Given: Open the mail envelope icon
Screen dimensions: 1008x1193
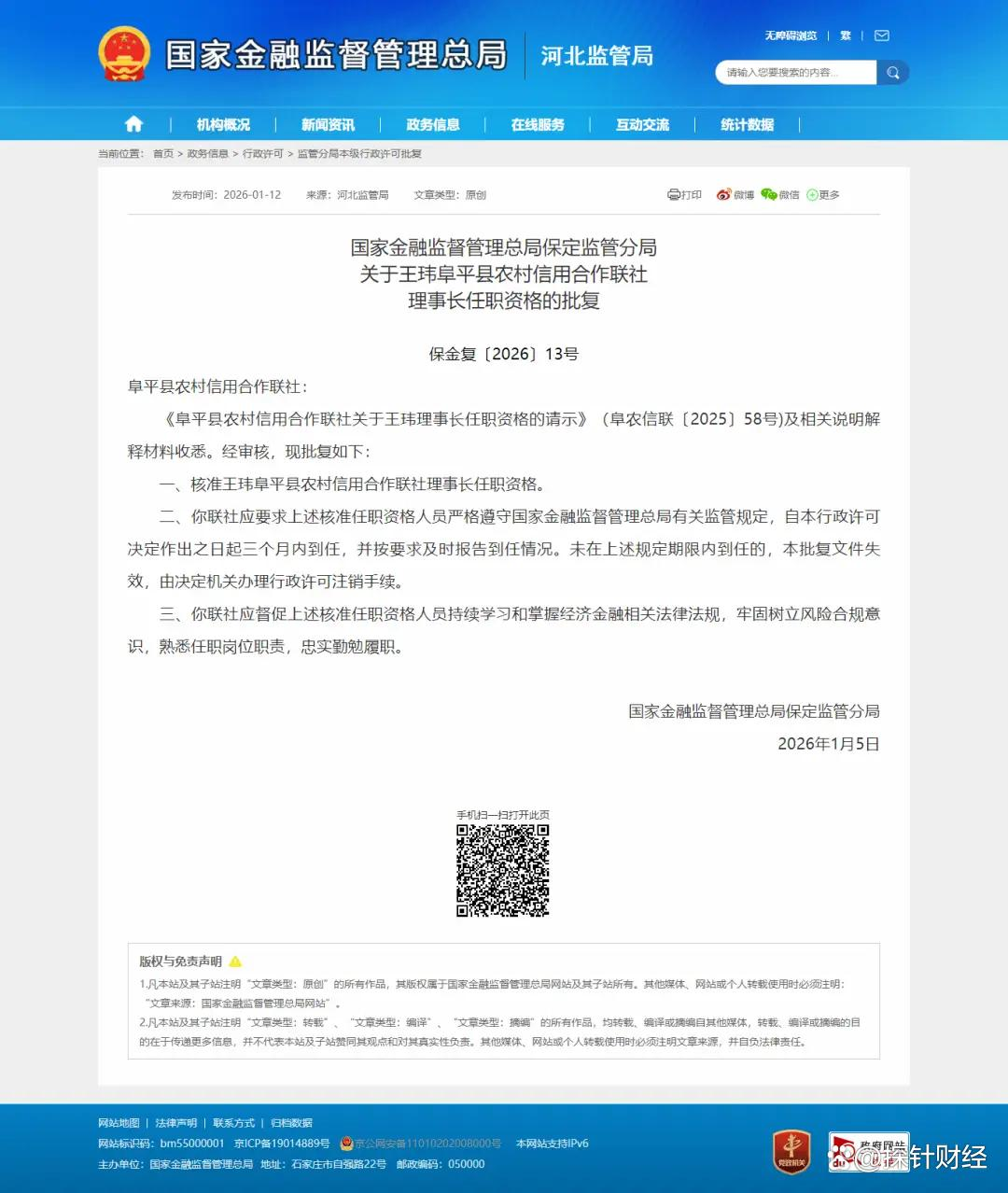Looking at the screenshot, I should click(x=881, y=35).
